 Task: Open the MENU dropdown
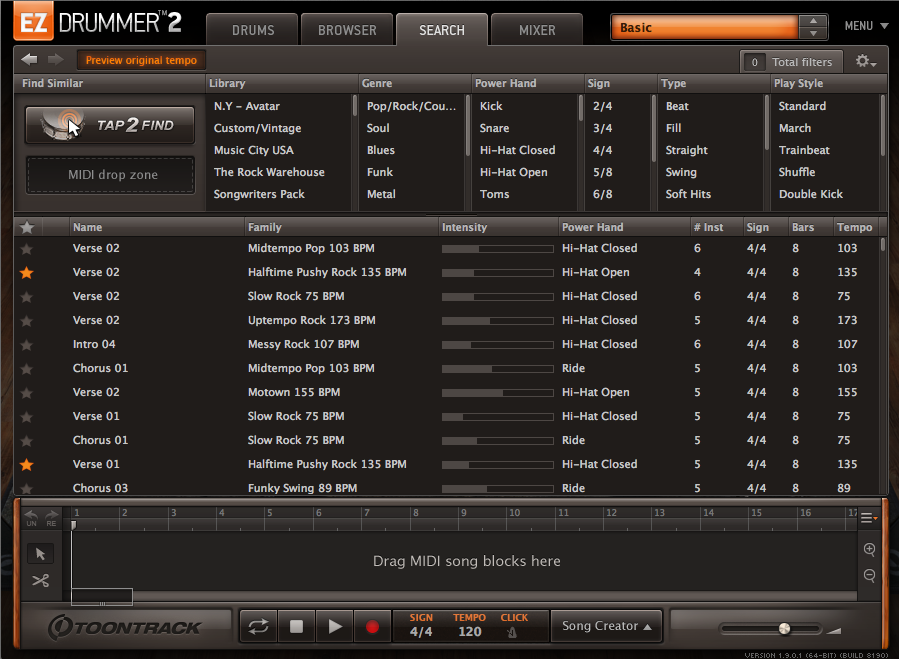tap(859, 26)
